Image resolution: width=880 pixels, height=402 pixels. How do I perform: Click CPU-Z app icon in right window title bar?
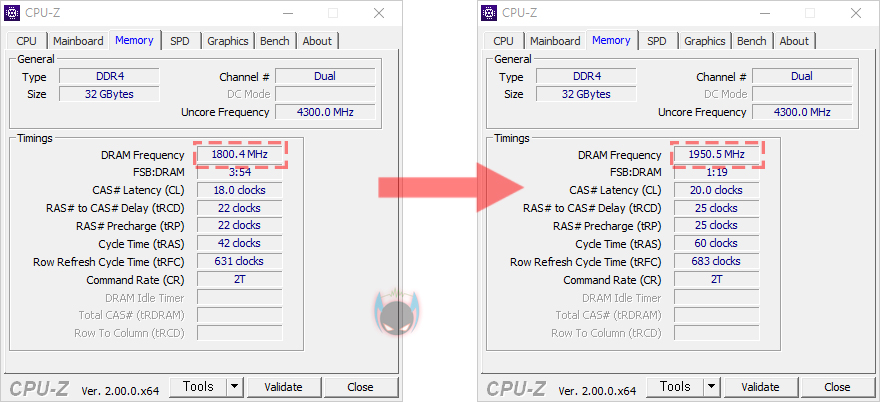coord(489,12)
